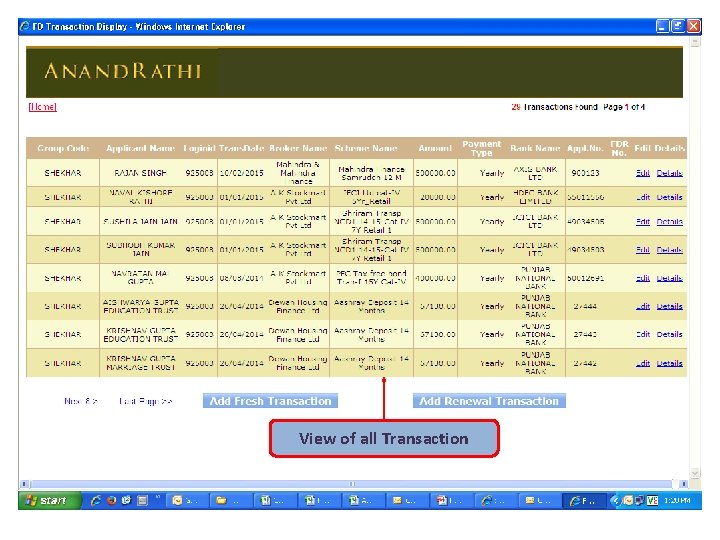This screenshot has height=540, width=720.
Task: Edit the KRISHNAV GUPTA EDUCATION TRUST transaction
Action: (x=643, y=334)
